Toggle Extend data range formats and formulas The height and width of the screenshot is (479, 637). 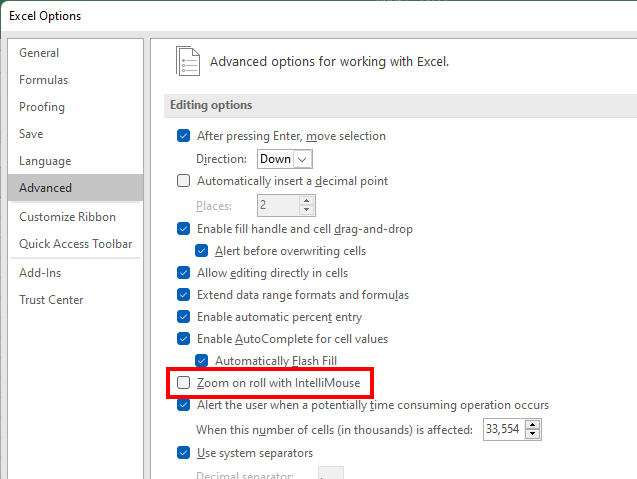[x=184, y=295]
